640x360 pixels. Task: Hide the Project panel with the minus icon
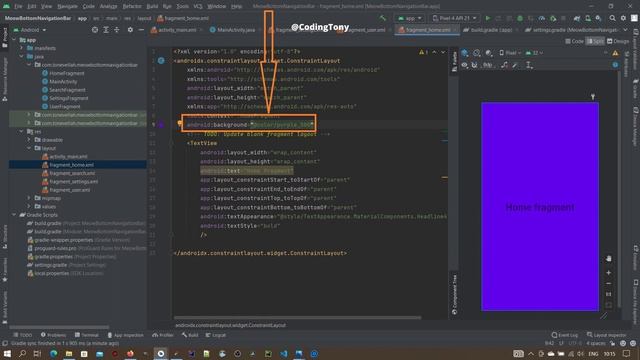[x=141, y=30]
